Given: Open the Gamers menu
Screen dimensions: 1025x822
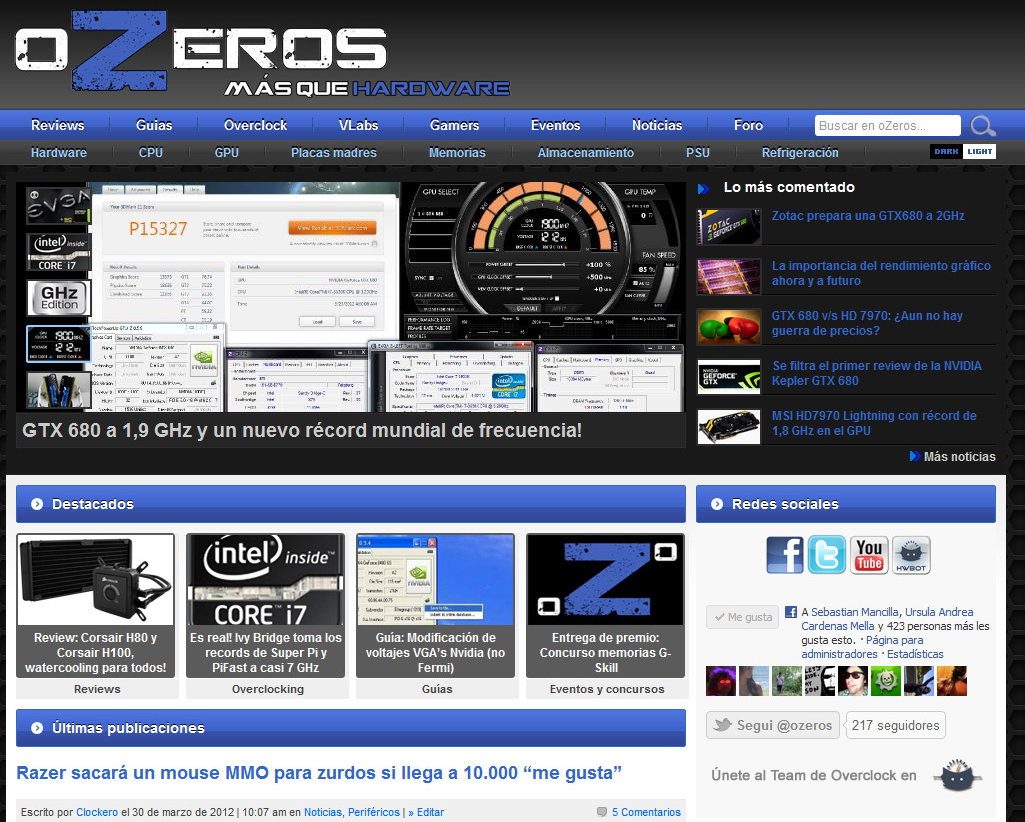Looking at the screenshot, I should coord(454,125).
